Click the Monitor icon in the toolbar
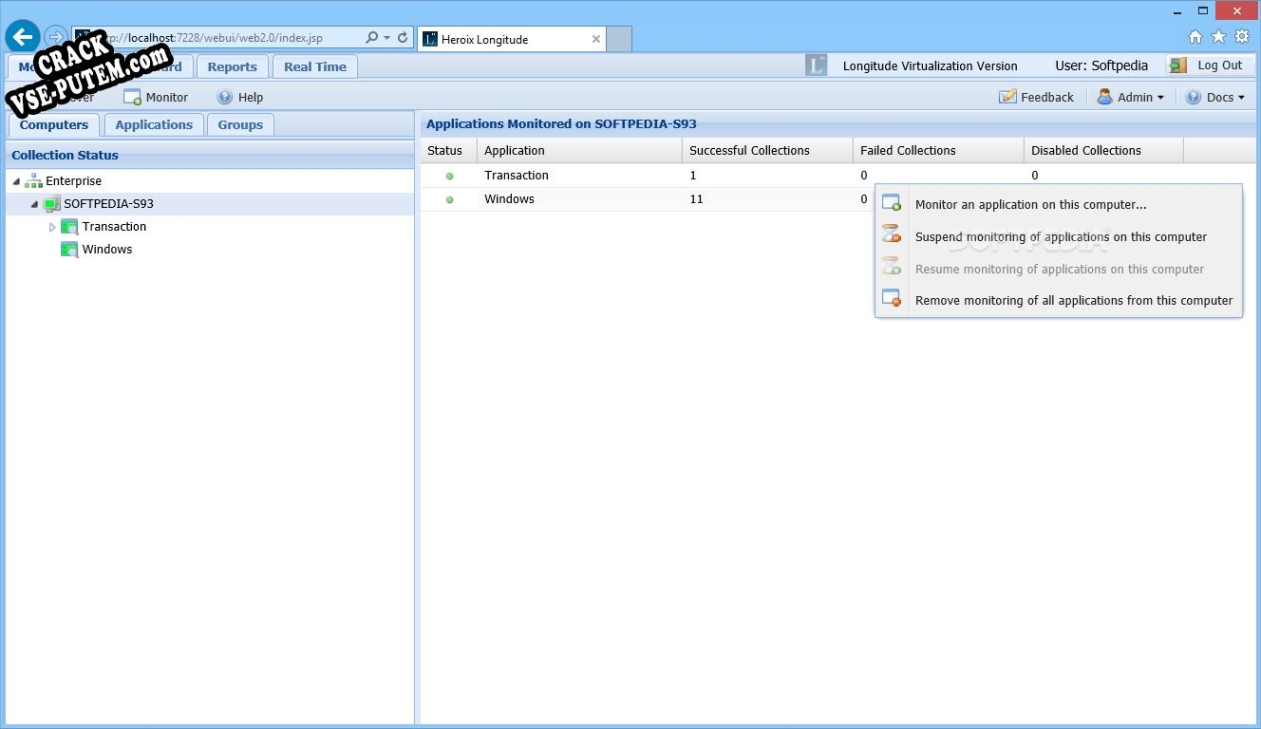This screenshot has height=729, width=1261. [131, 97]
